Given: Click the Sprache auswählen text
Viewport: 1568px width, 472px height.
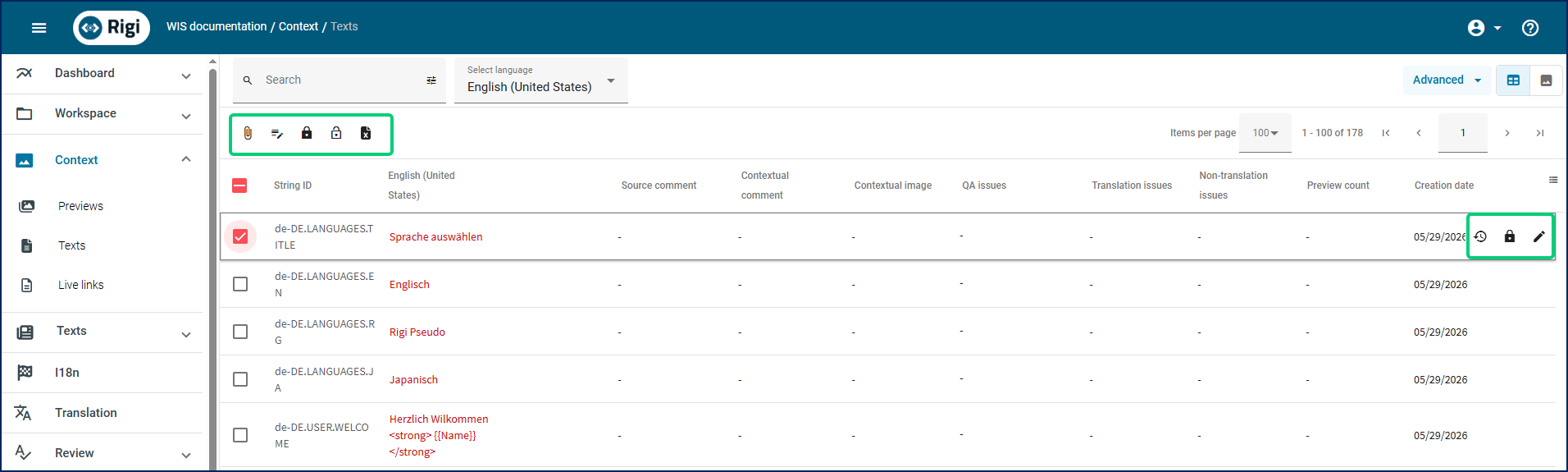Looking at the screenshot, I should tap(435, 236).
